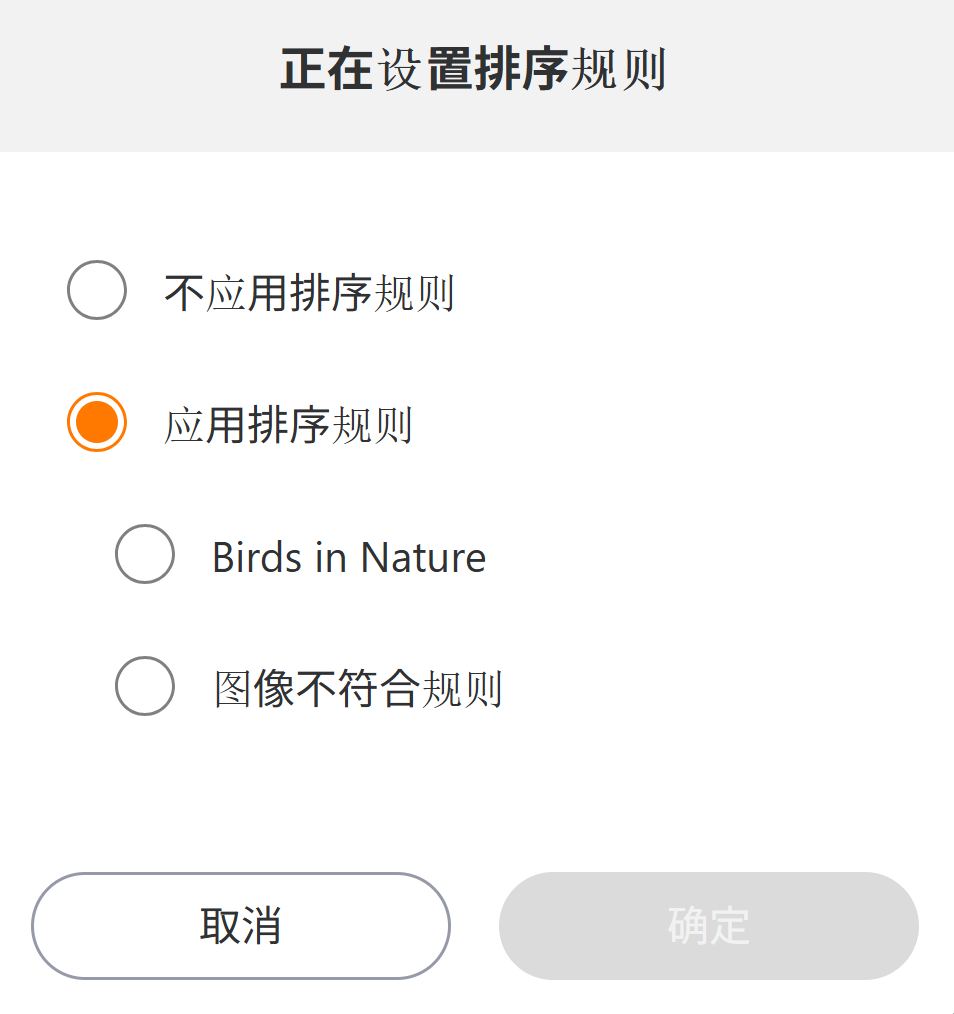
Task: Cancel the sorting rule dialog with 取消
Action: [x=241, y=926]
